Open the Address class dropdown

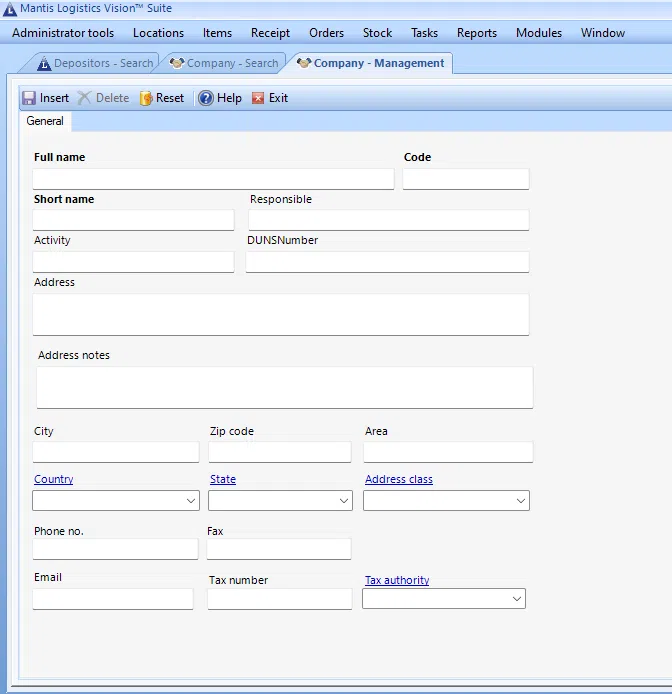tap(521, 500)
